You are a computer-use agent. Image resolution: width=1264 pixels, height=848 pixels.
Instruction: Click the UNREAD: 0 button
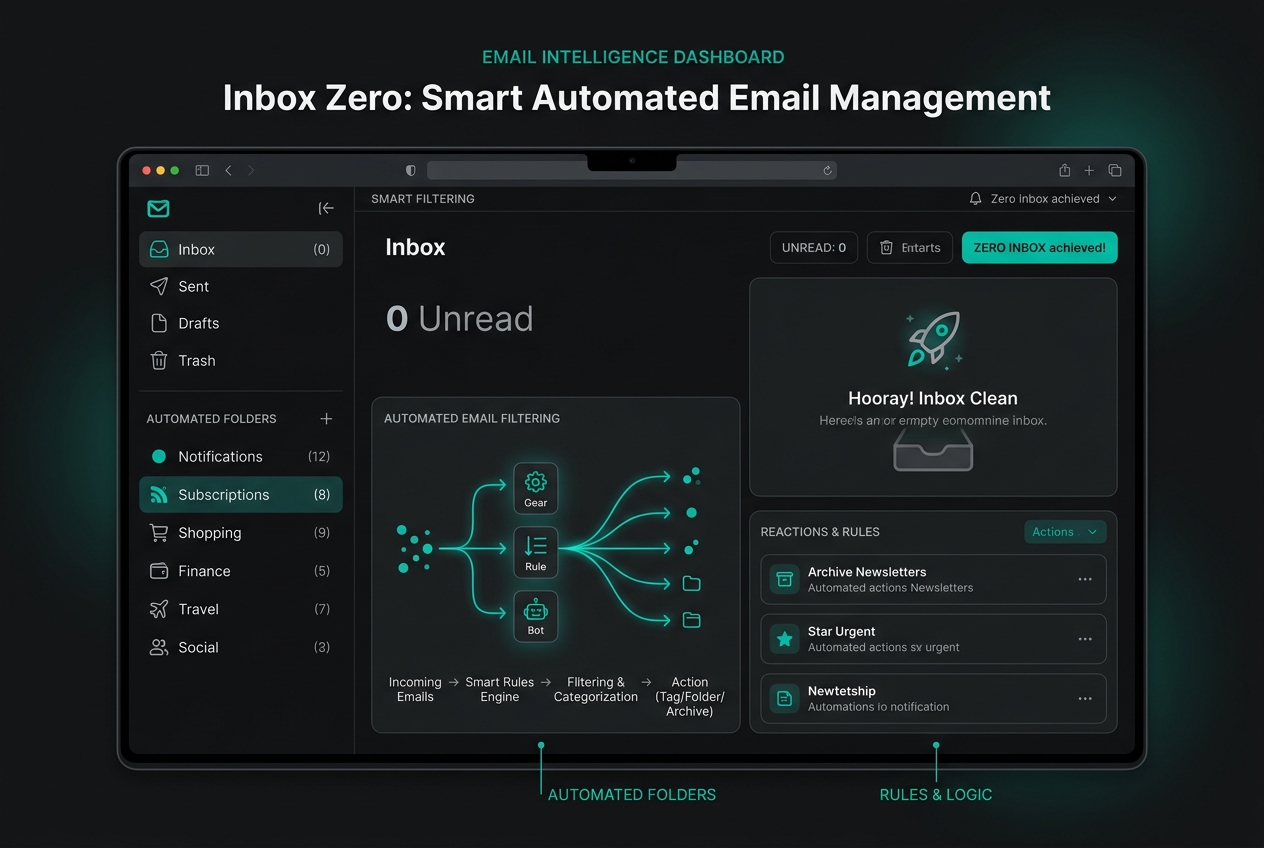coord(814,248)
